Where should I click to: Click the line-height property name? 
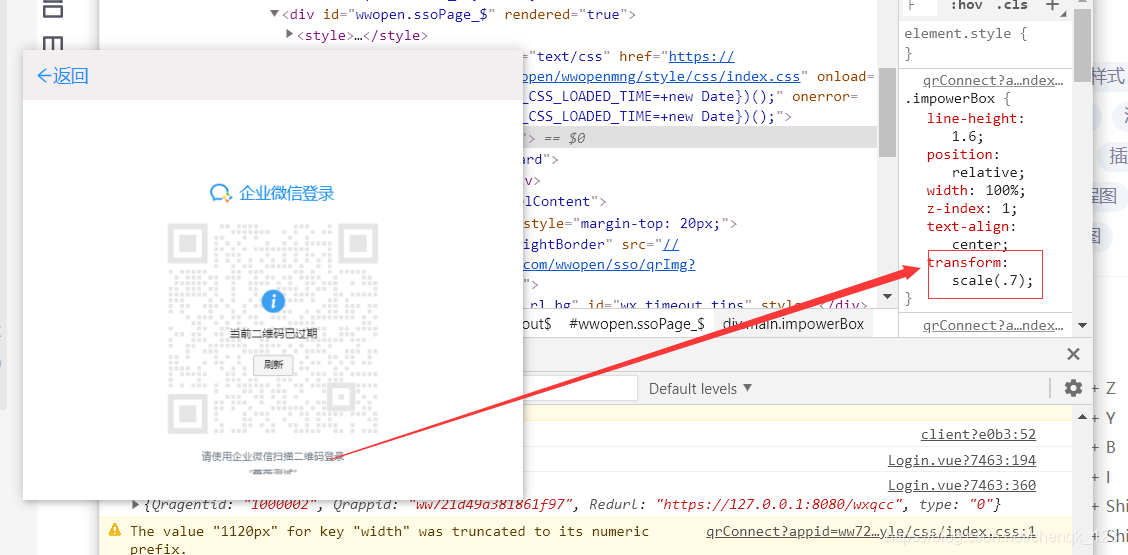[x=972, y=118]
